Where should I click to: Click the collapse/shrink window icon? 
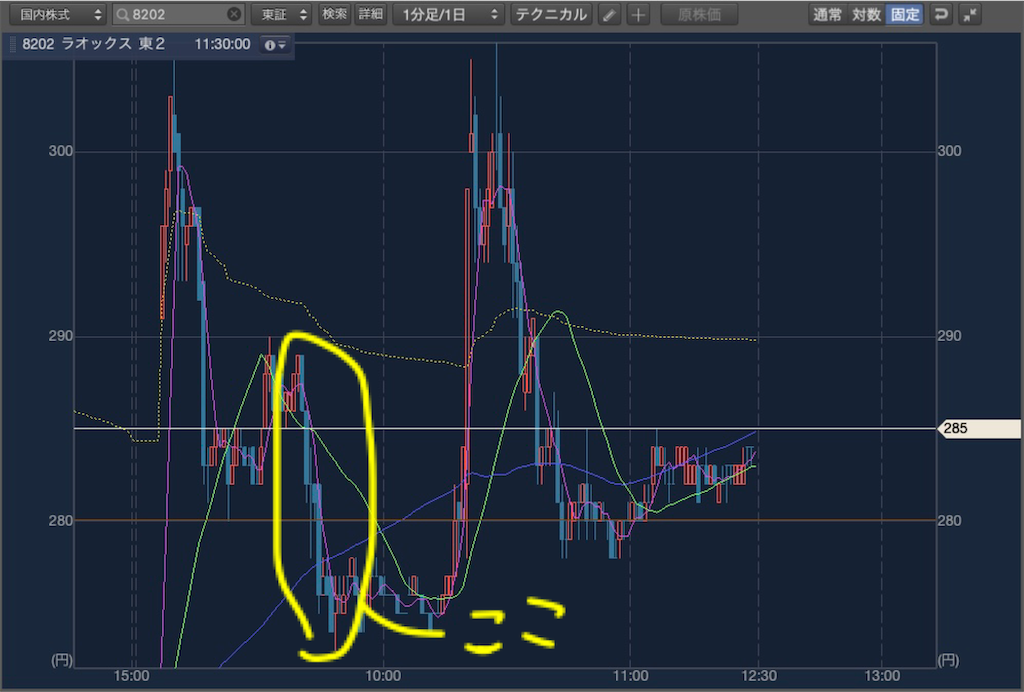(970, 14)
